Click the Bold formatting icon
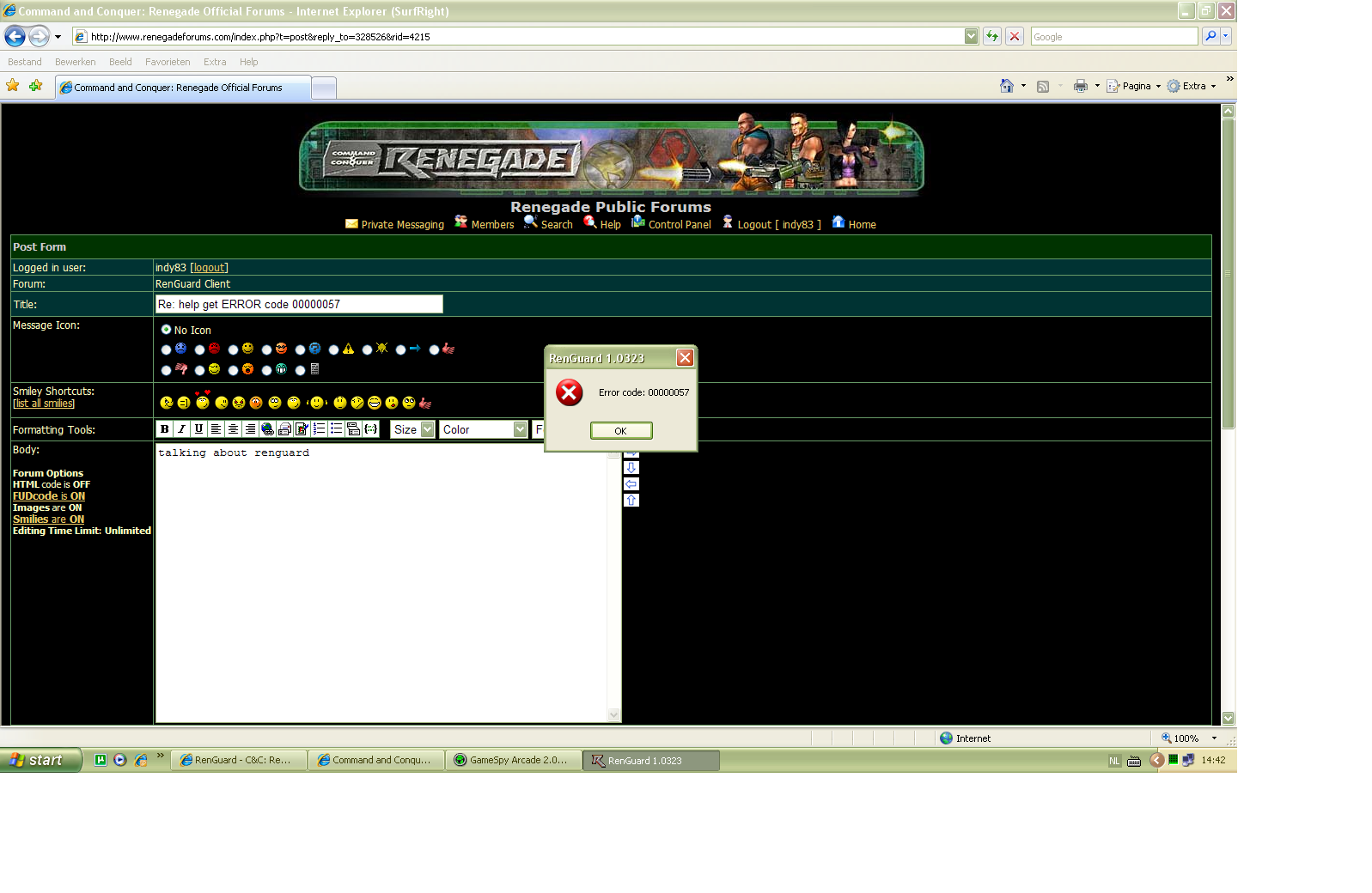Viewport: 1372px width, 893px height. pos(164,429)
